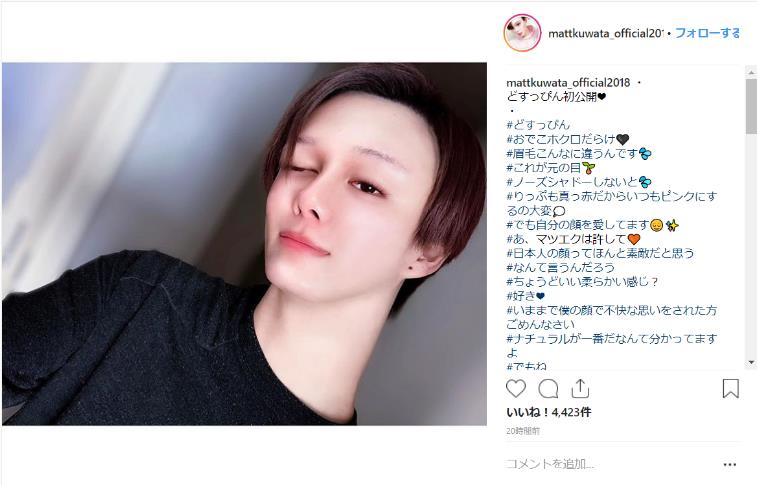Share the post with the upload icon

click(x=580, y=388)
